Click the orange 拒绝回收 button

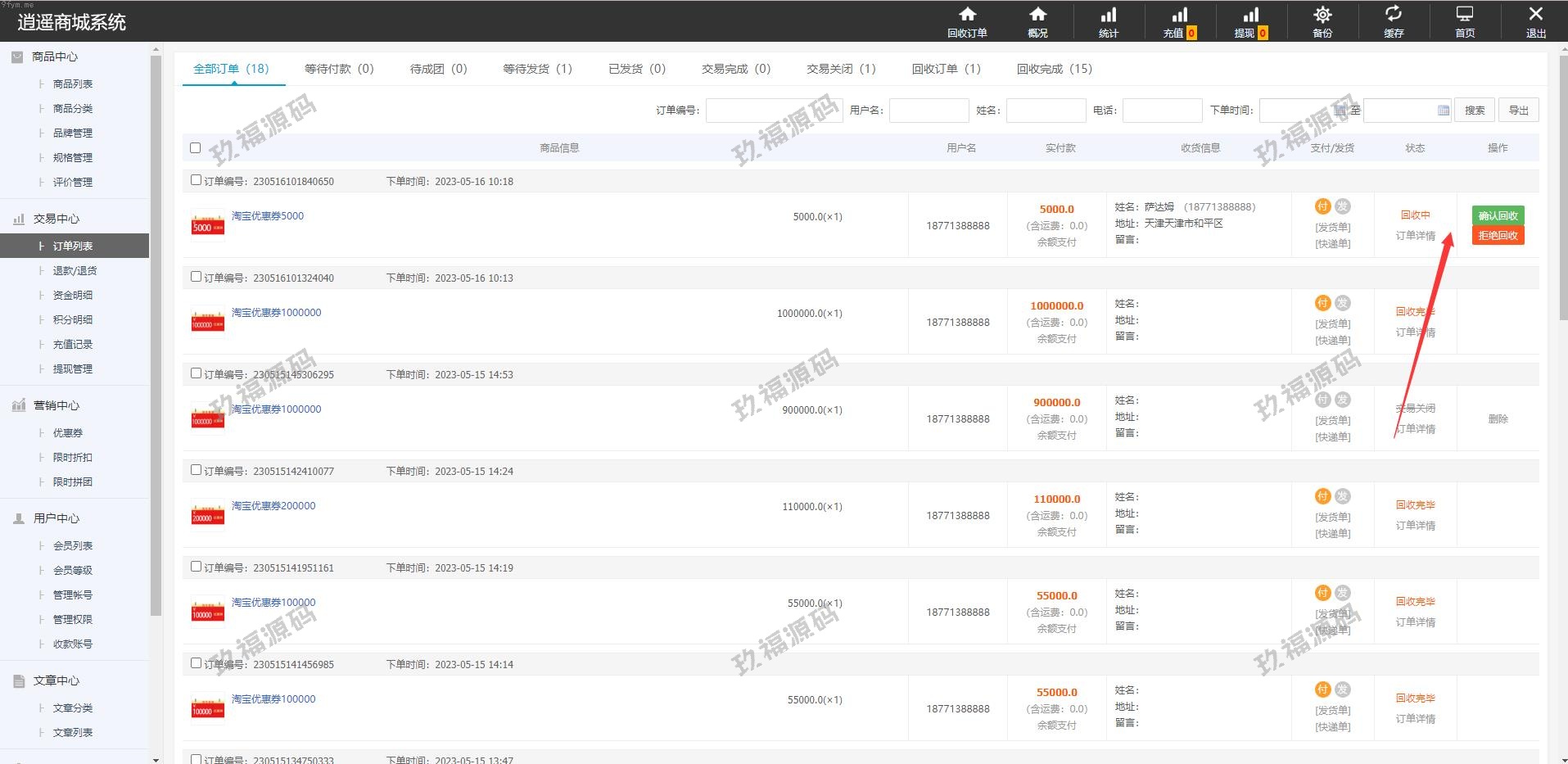pyautogui.click(x=1498, y=236)
